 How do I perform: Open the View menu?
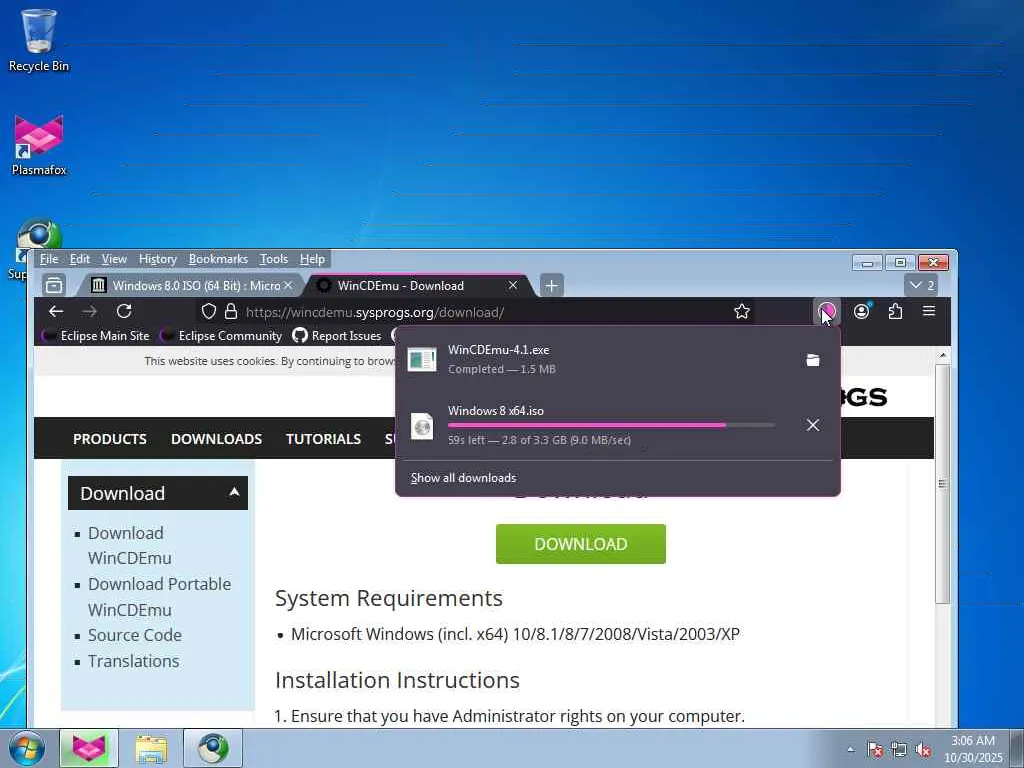coord(114,259)
